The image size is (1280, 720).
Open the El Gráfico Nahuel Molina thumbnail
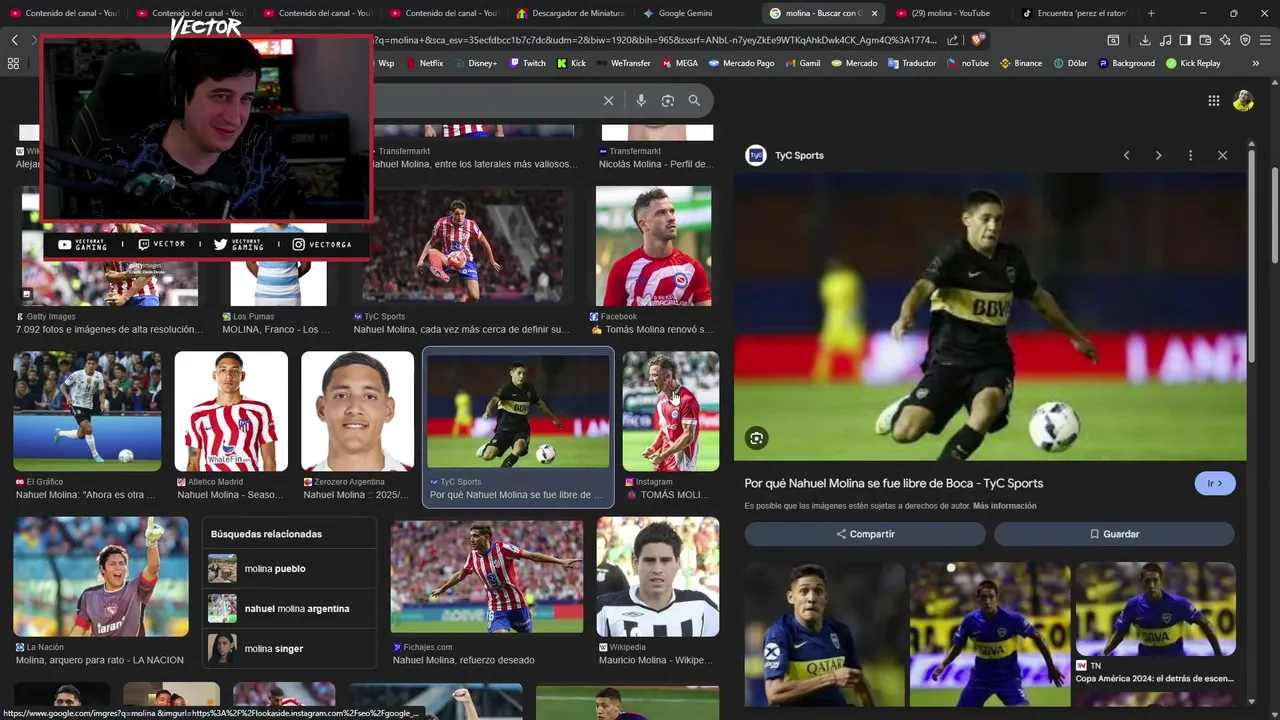pyautogui.click(x=87, y=411)
